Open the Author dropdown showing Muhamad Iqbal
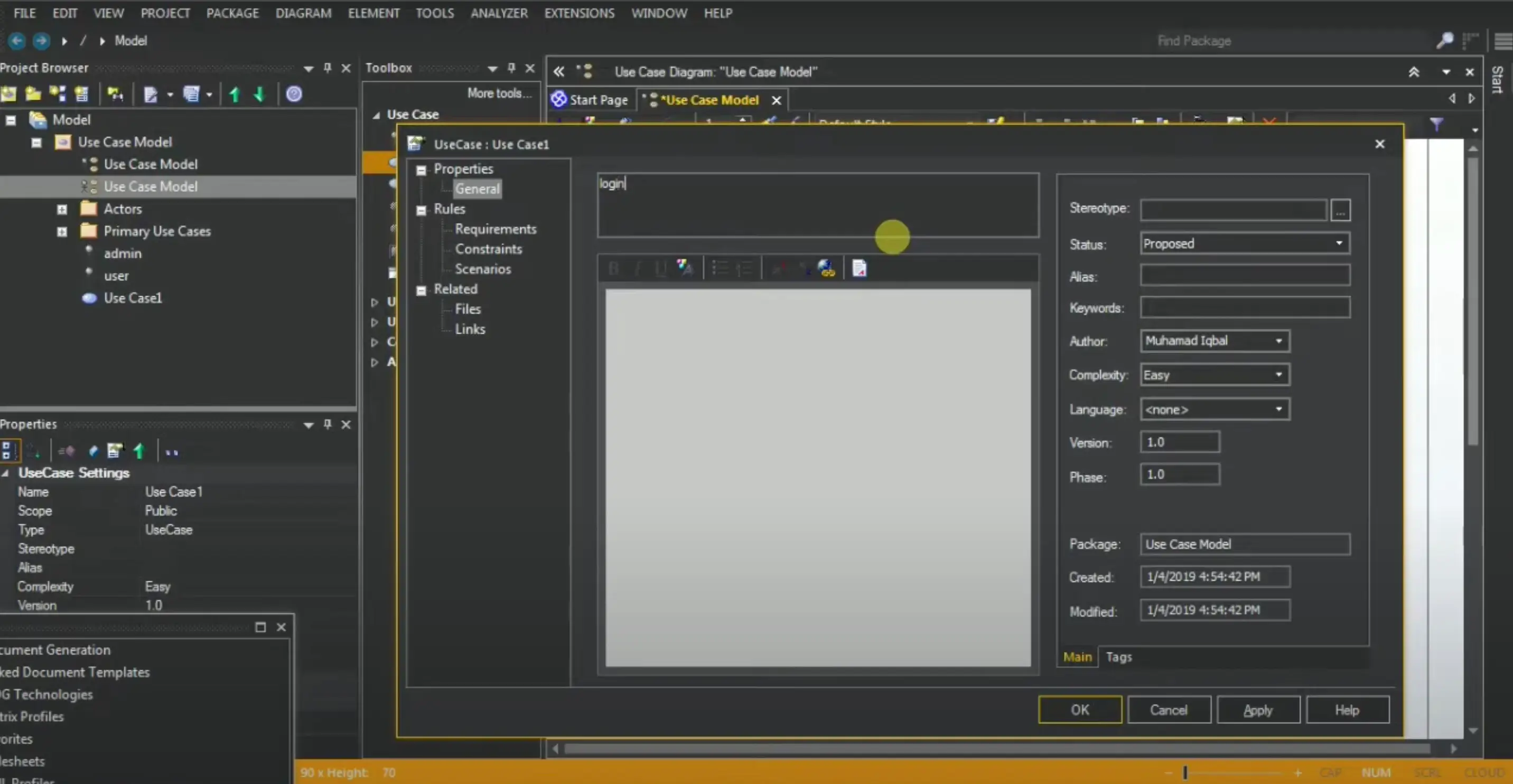The height and width of the screenshot is (784, 1513). 1278,341
